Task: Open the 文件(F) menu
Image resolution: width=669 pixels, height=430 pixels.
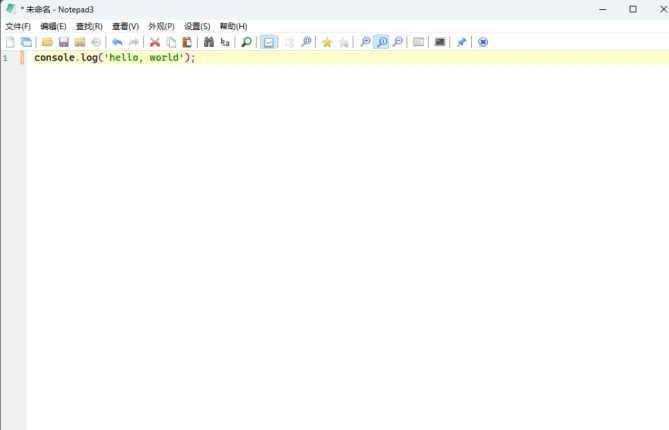Action: click(x=18, y=26)
